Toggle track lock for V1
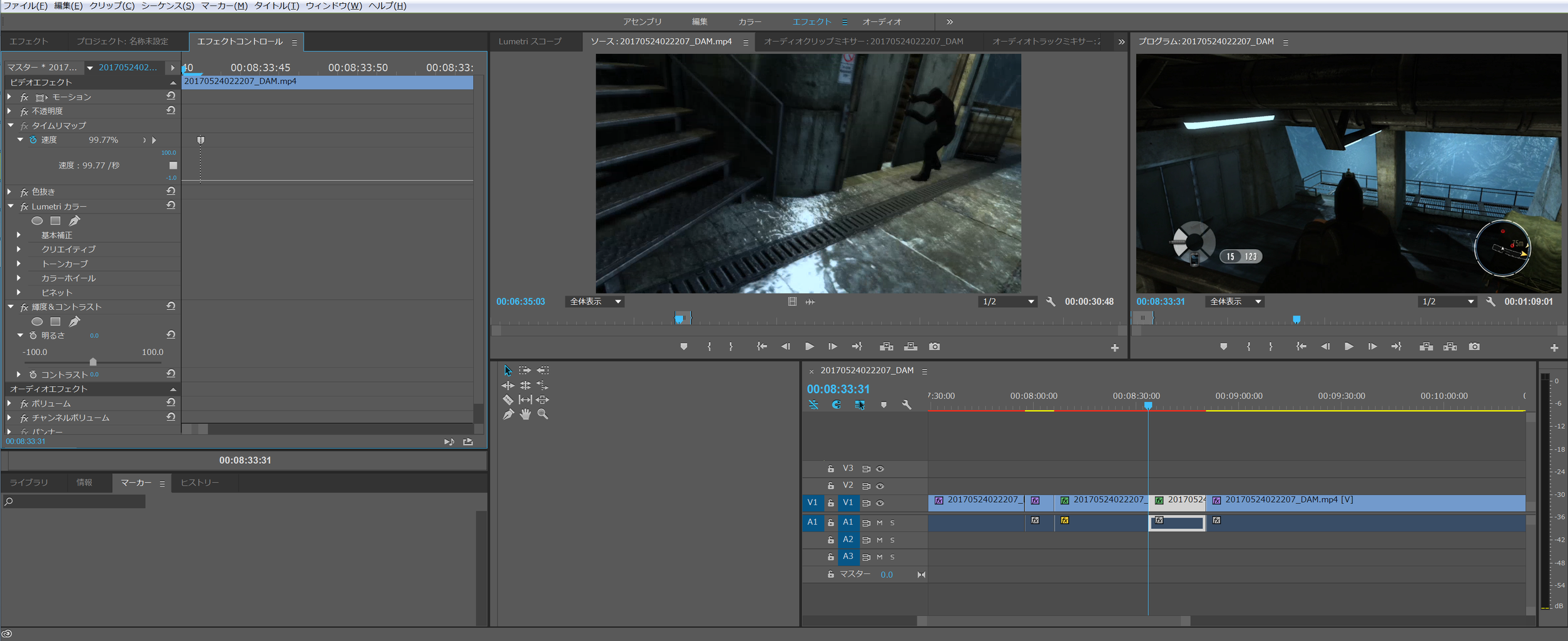 click(830, 503)
